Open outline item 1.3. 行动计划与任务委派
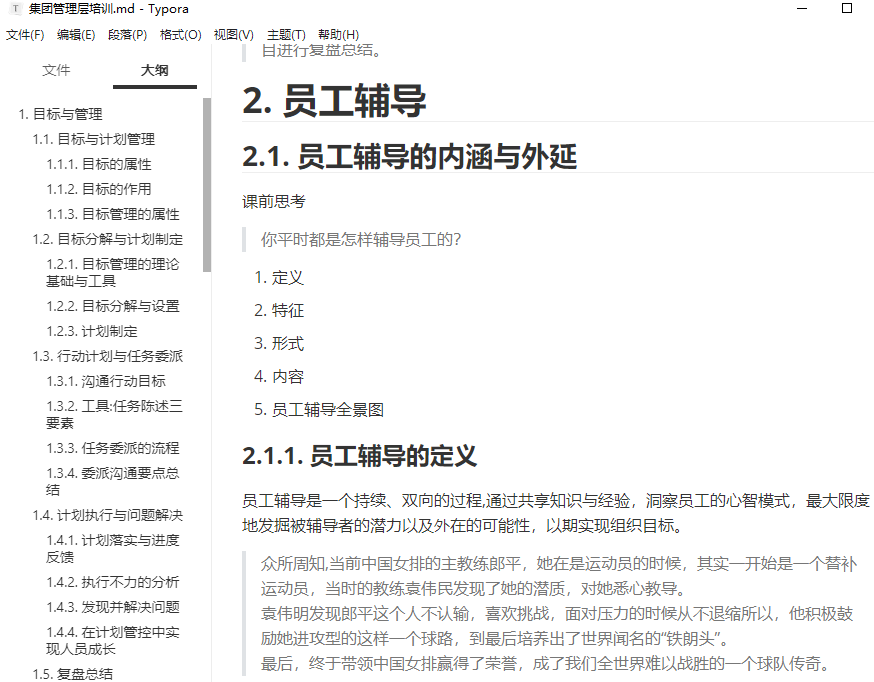This screenshot has width=874, height=682. [108, 357]
